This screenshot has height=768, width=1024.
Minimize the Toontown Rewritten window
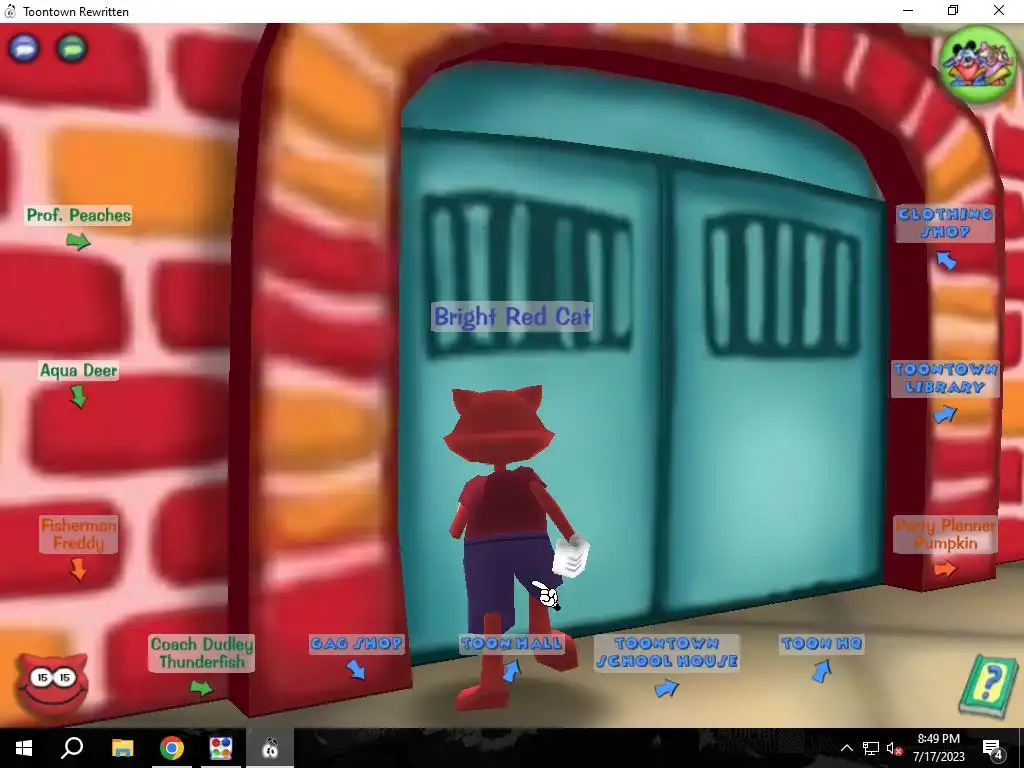[908, 10]
